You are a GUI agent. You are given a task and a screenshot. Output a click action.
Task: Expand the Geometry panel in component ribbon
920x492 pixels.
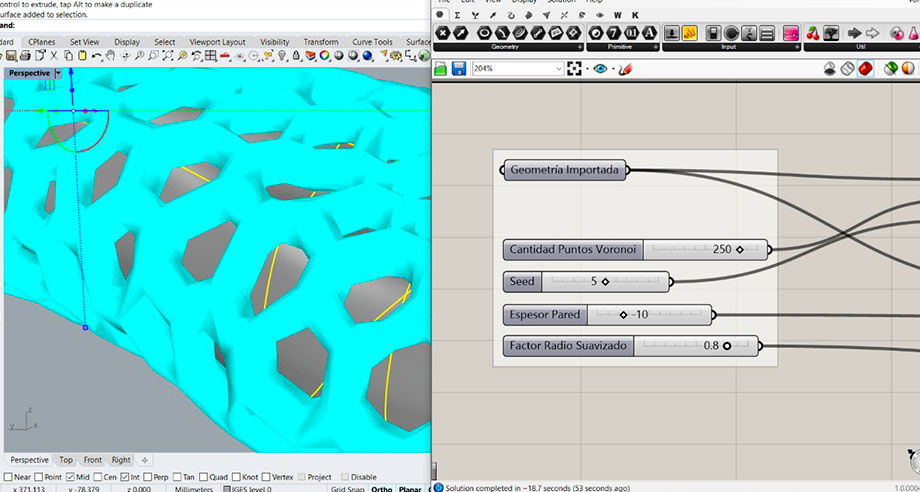coord(581,47)
